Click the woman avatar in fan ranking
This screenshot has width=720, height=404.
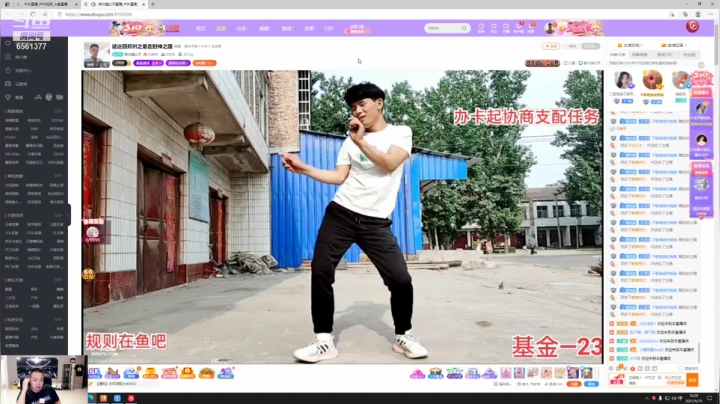pyautogui.click(x=623, y=80)
